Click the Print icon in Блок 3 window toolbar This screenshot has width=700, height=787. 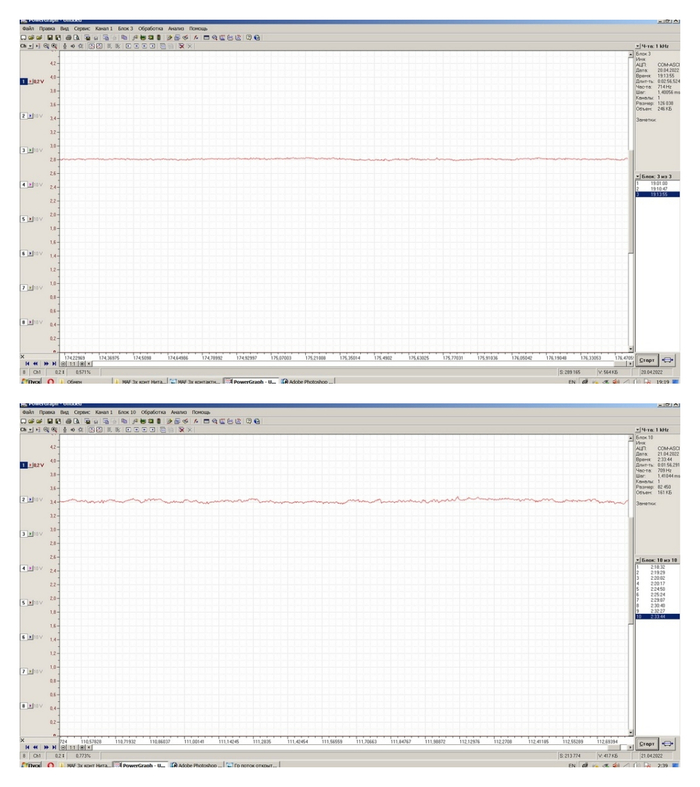69,38
